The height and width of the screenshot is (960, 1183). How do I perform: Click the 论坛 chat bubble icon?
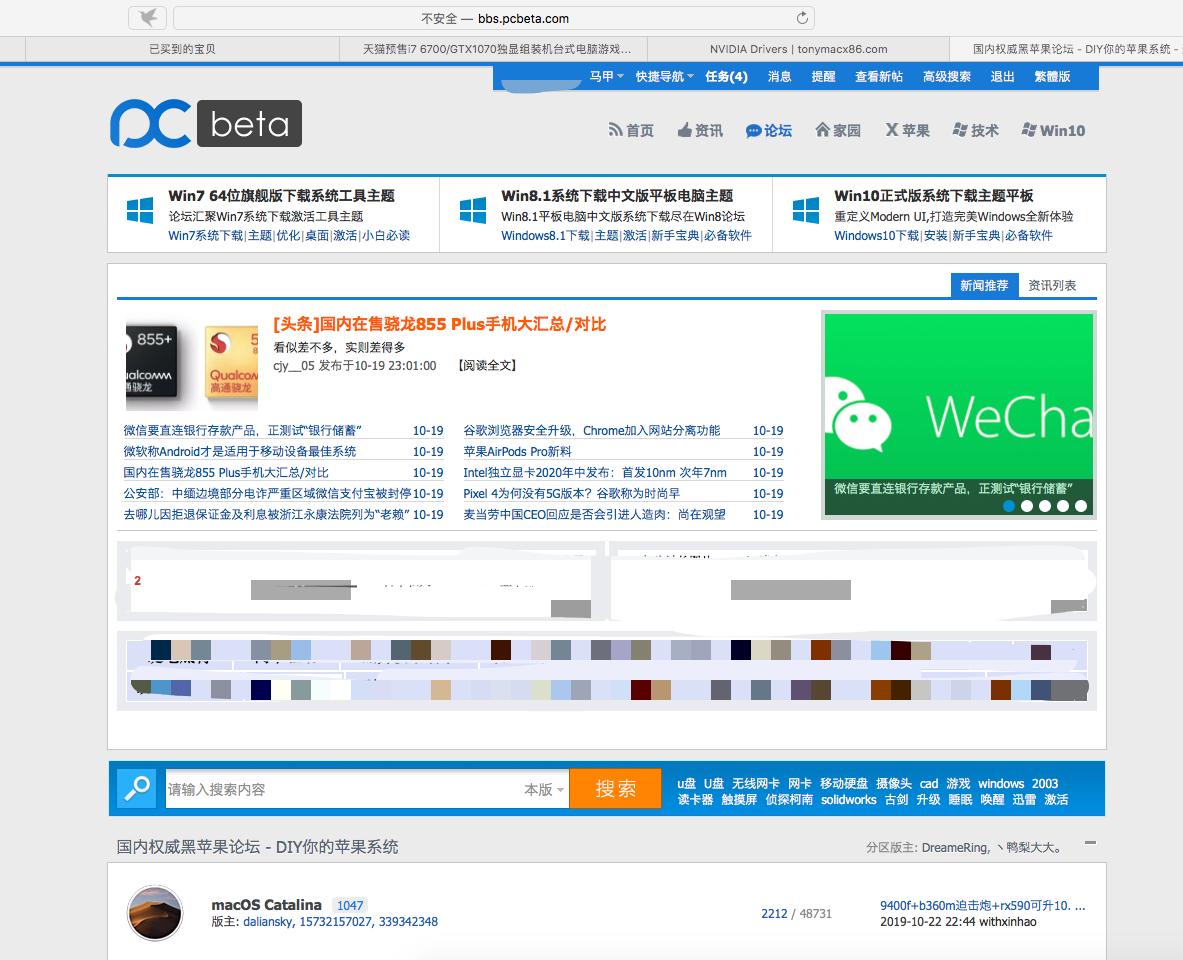[753, 130]
